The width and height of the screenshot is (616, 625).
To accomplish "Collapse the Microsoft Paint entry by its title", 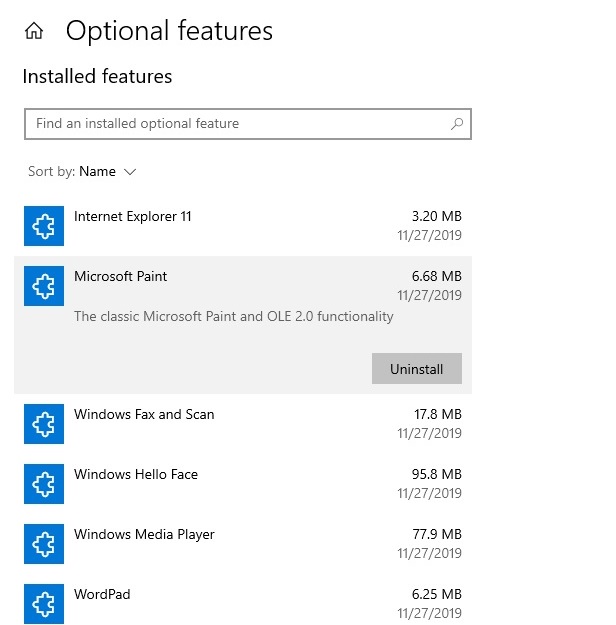I will point(121,277).
